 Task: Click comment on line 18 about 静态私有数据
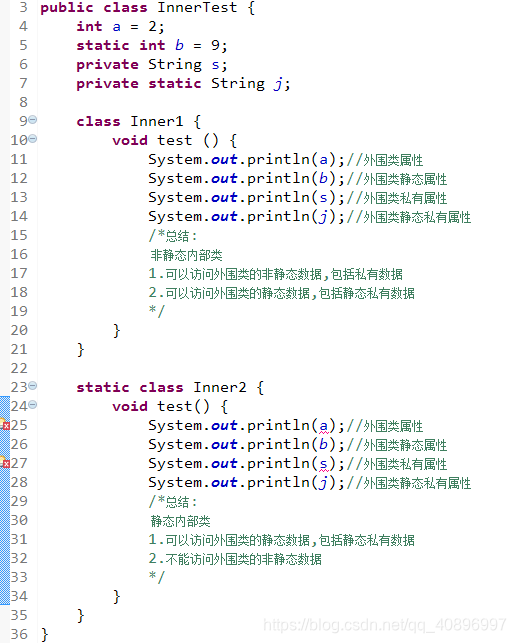pos(281,293)
